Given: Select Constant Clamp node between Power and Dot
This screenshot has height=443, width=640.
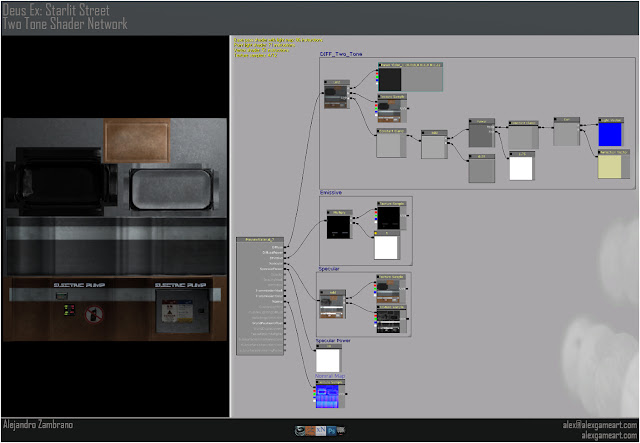Looking at the screenshot, I should pos(523,135).
